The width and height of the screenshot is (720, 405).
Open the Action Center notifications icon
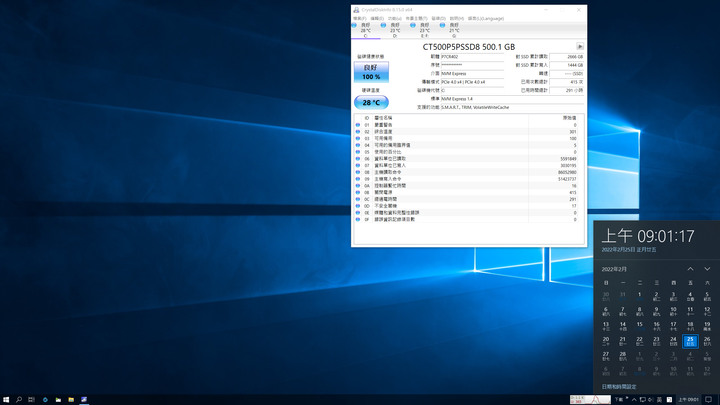[709, 399]
